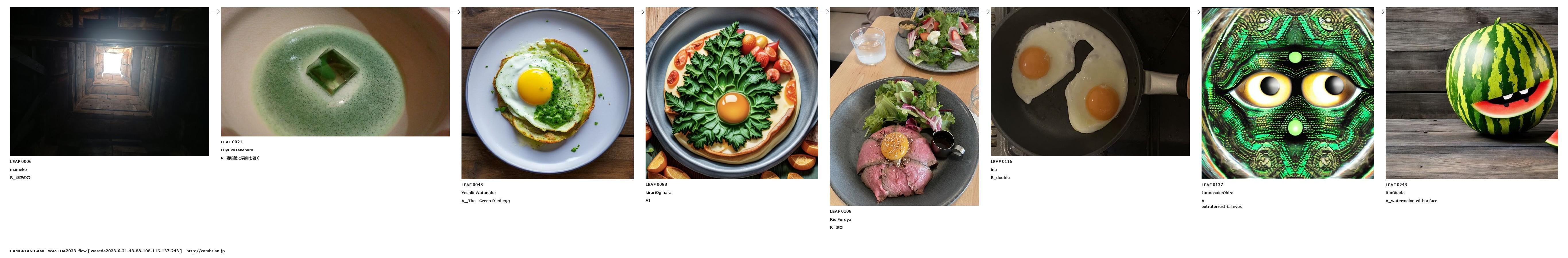The width and height of the screenshot is (1568, 258).
Task: Open the green fried egg image
Action: click(x=547, y=93)
